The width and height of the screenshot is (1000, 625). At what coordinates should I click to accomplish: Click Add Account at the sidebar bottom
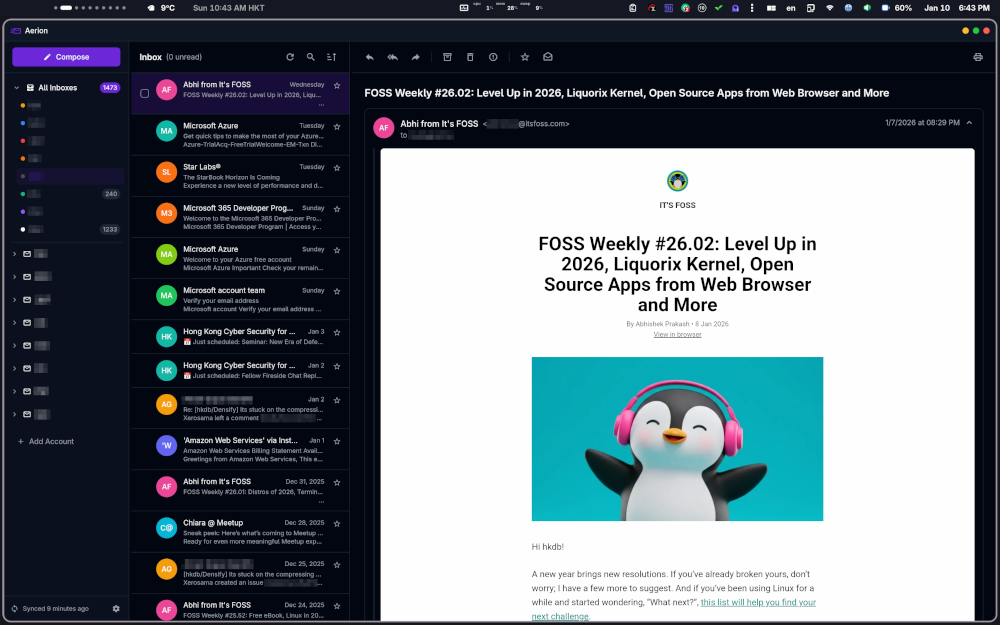coord(46,441)
